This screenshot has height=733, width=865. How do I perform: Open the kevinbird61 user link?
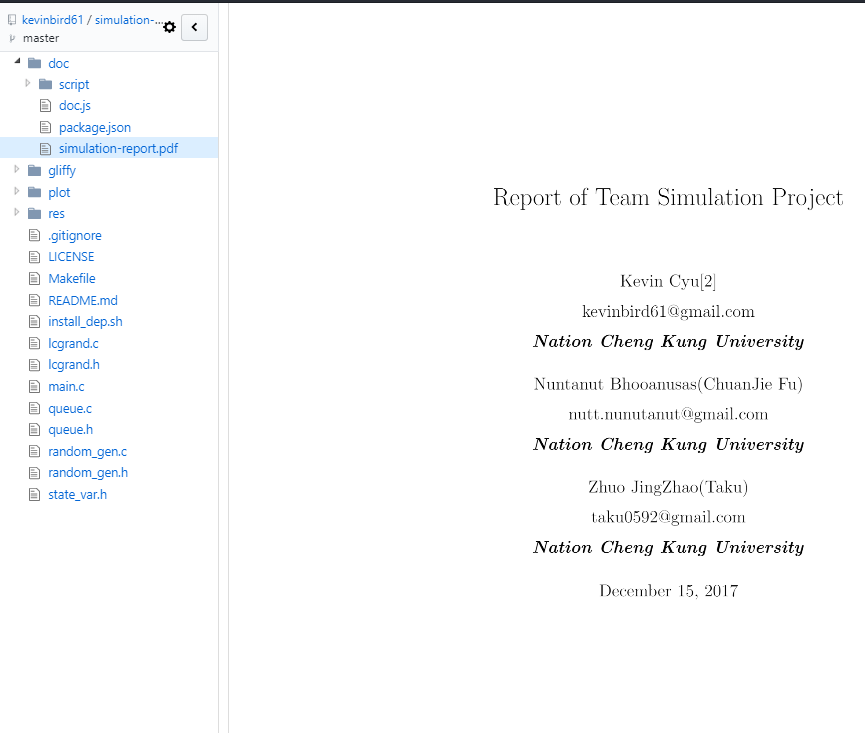[x=52, y=20]
